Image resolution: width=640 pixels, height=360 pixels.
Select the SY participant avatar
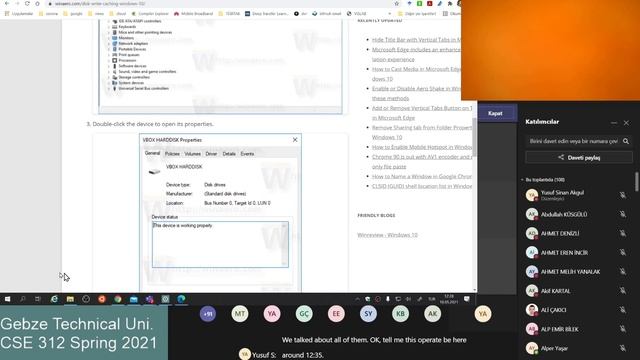(x=368, y=314)
